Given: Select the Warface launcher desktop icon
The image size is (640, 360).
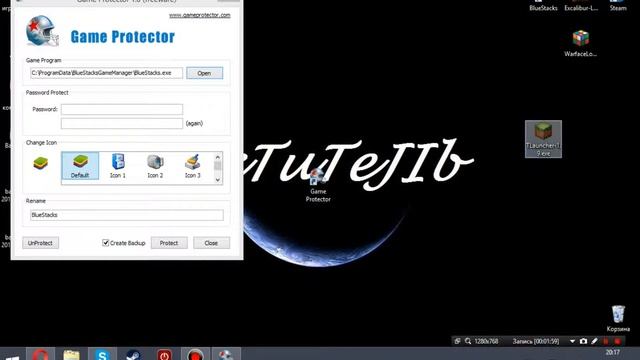Looking at the screenshot, I should click(580, 43).
